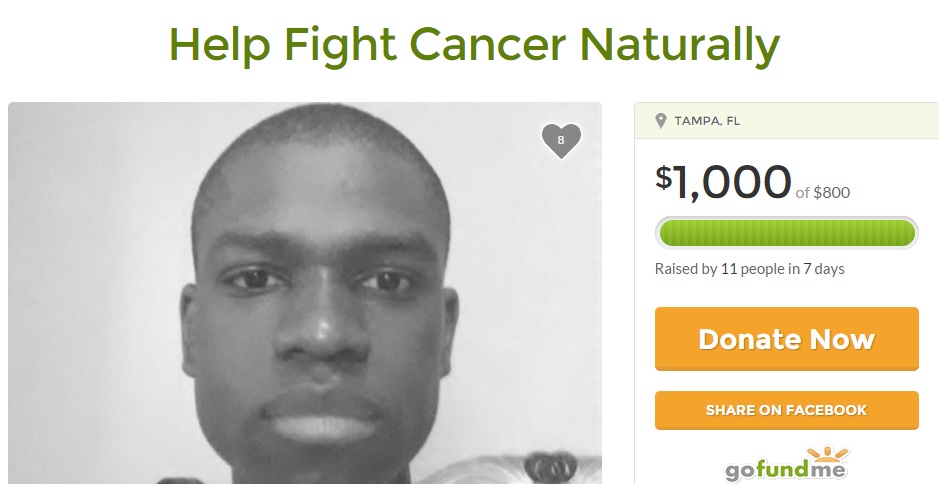The height and width of the screenshot is (484, 939).
Task: Click the green fundraising progress bar
Action: click(786, 233)
